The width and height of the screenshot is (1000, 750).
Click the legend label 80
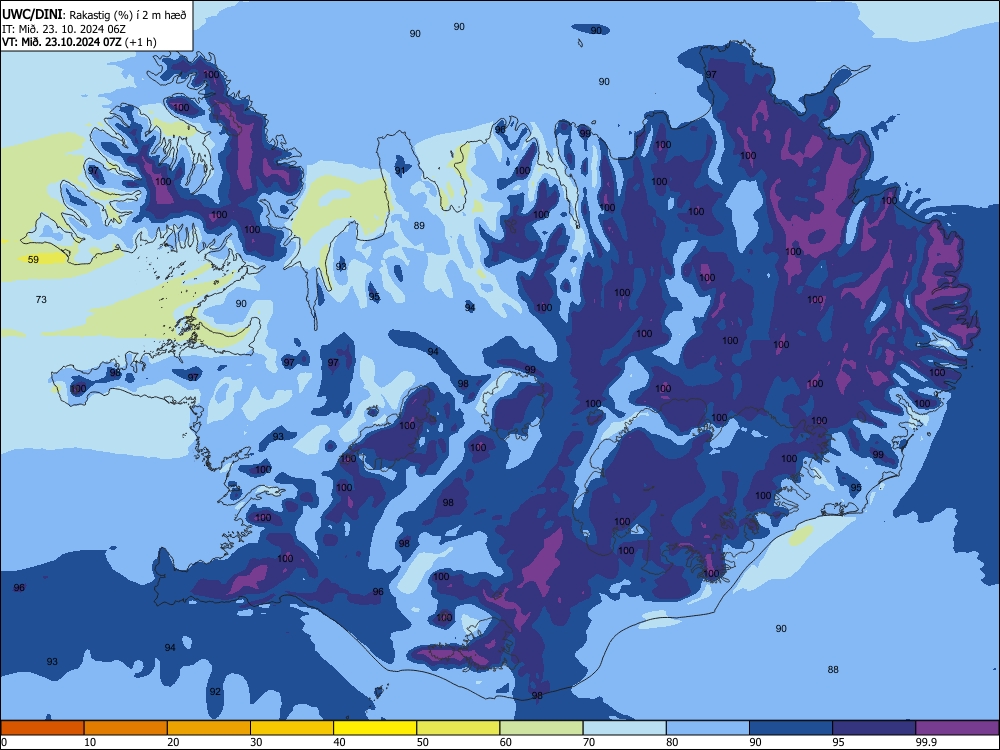point(672,742)
